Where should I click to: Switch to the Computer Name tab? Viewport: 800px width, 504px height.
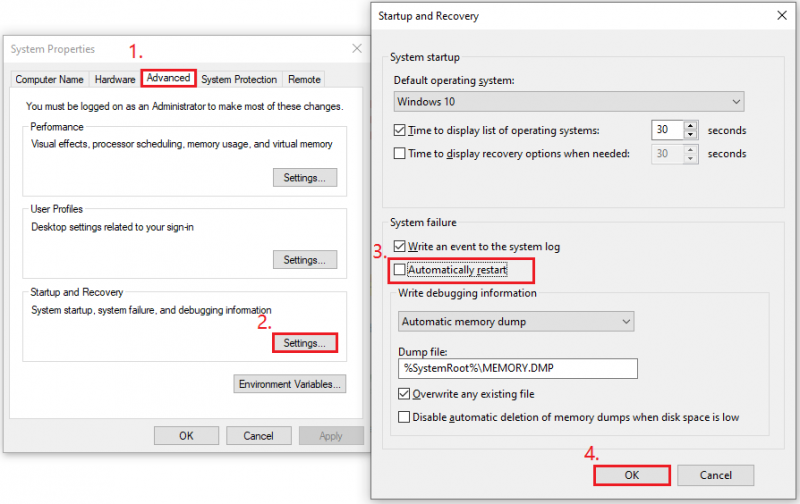pos(49,80)
